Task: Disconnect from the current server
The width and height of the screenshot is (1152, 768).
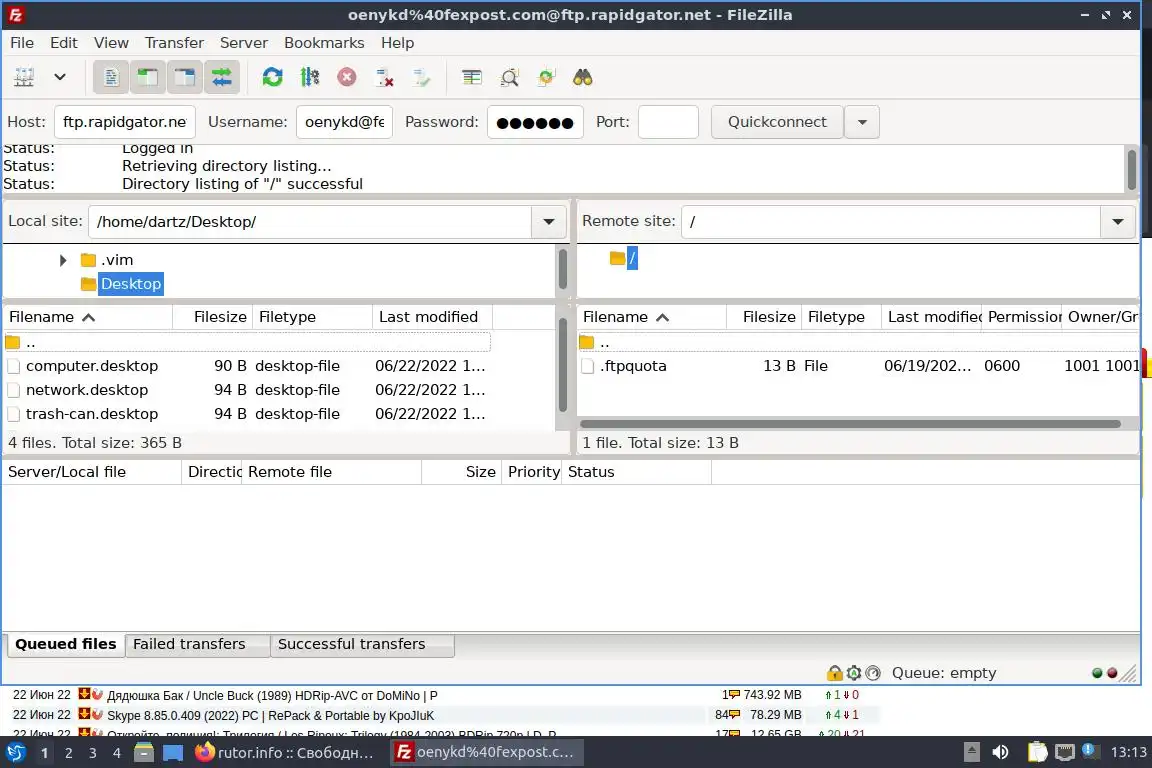Action: coord(384,77)
